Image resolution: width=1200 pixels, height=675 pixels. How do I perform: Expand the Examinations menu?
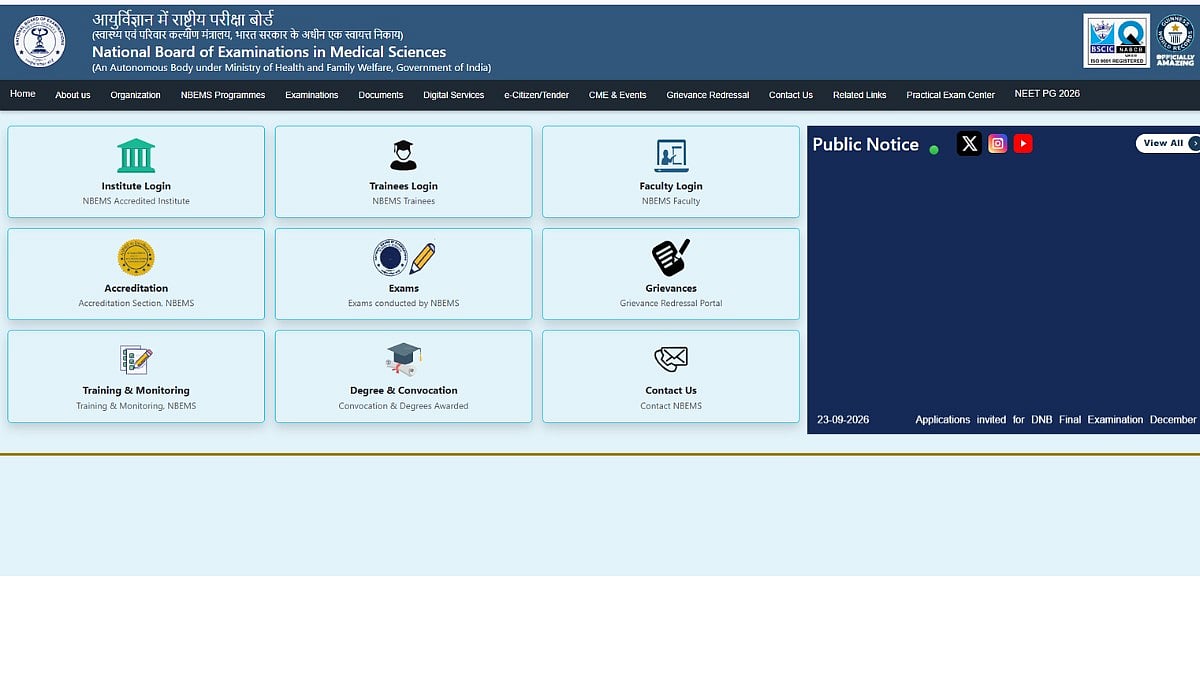(312, 95)
